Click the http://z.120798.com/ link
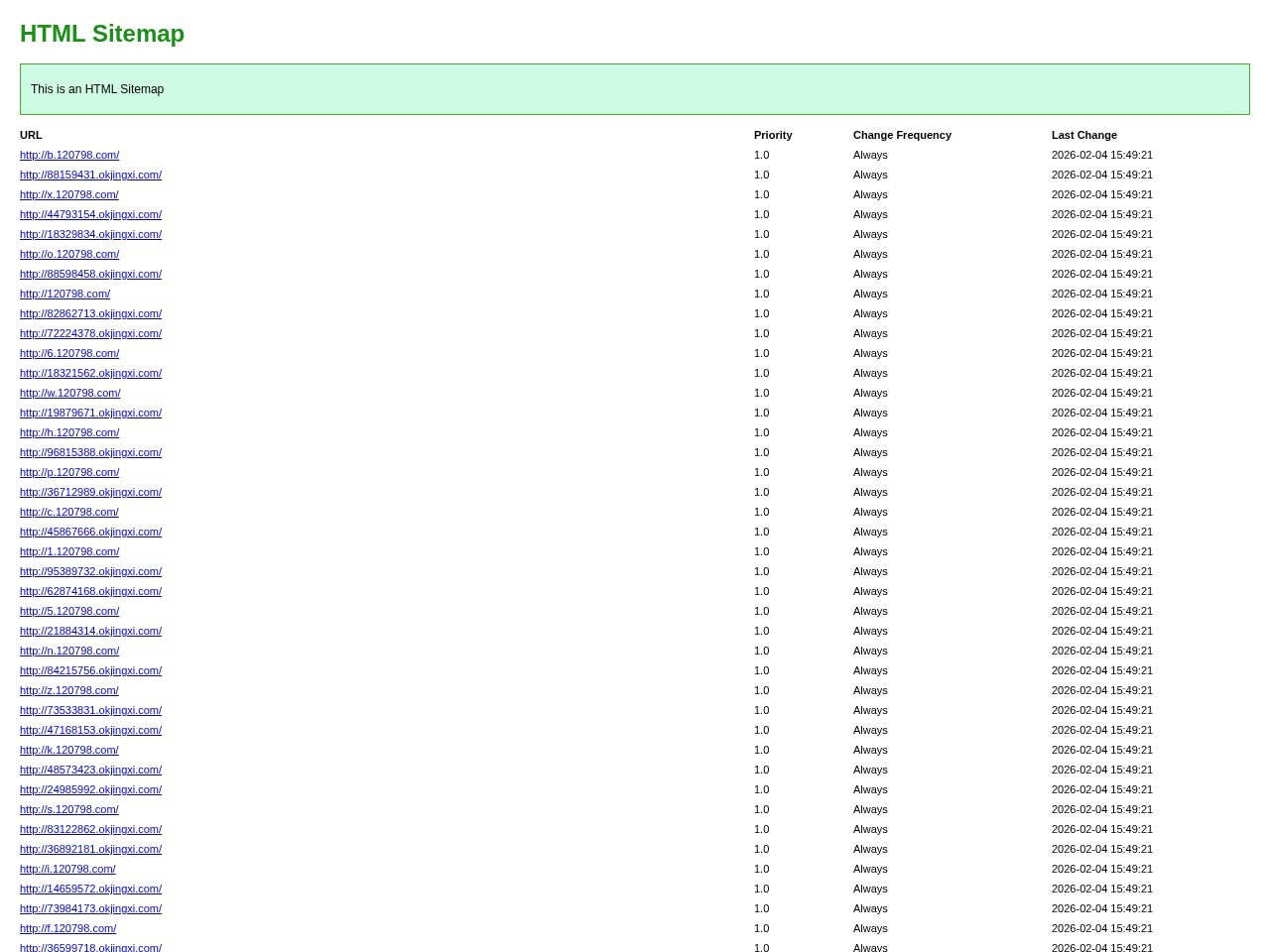Screen dimensions: 1270x952 coord(69,690)
